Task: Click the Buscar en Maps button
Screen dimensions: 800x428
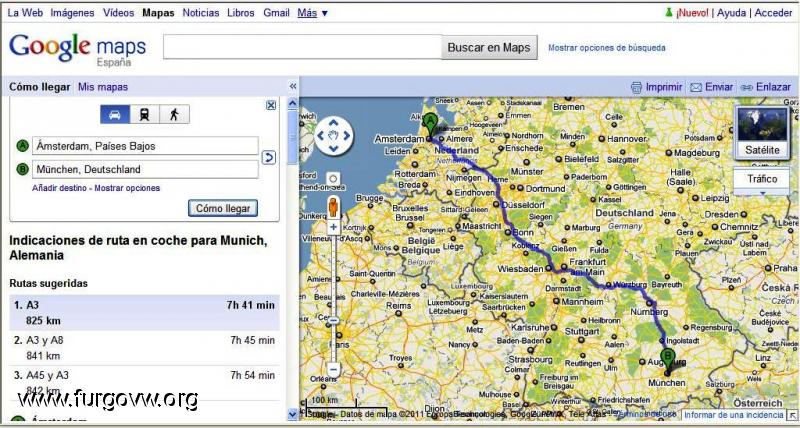Action: click(x=489, y=47)
